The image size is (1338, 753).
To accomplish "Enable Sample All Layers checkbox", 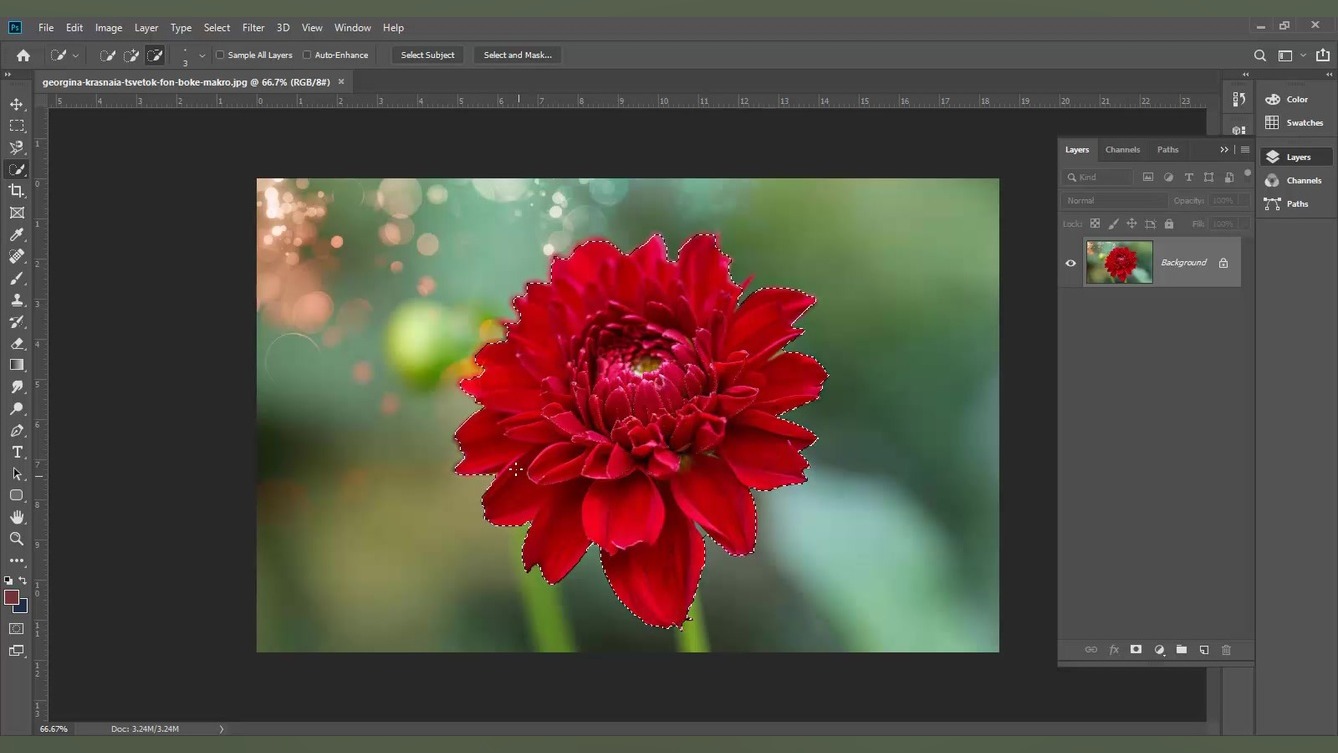I will point(221,55).
